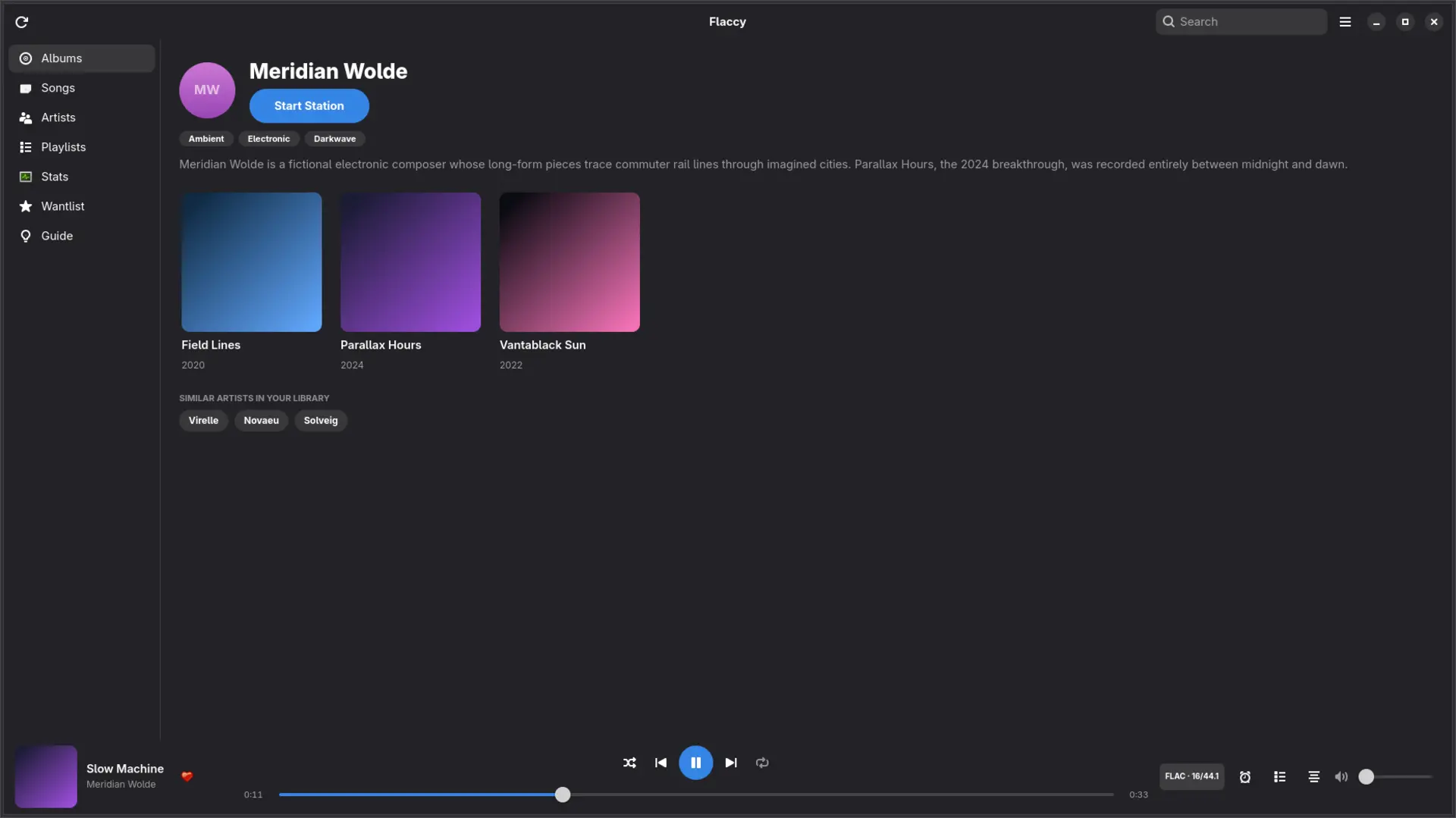Open similar artist Virelle

click(203, 421)
